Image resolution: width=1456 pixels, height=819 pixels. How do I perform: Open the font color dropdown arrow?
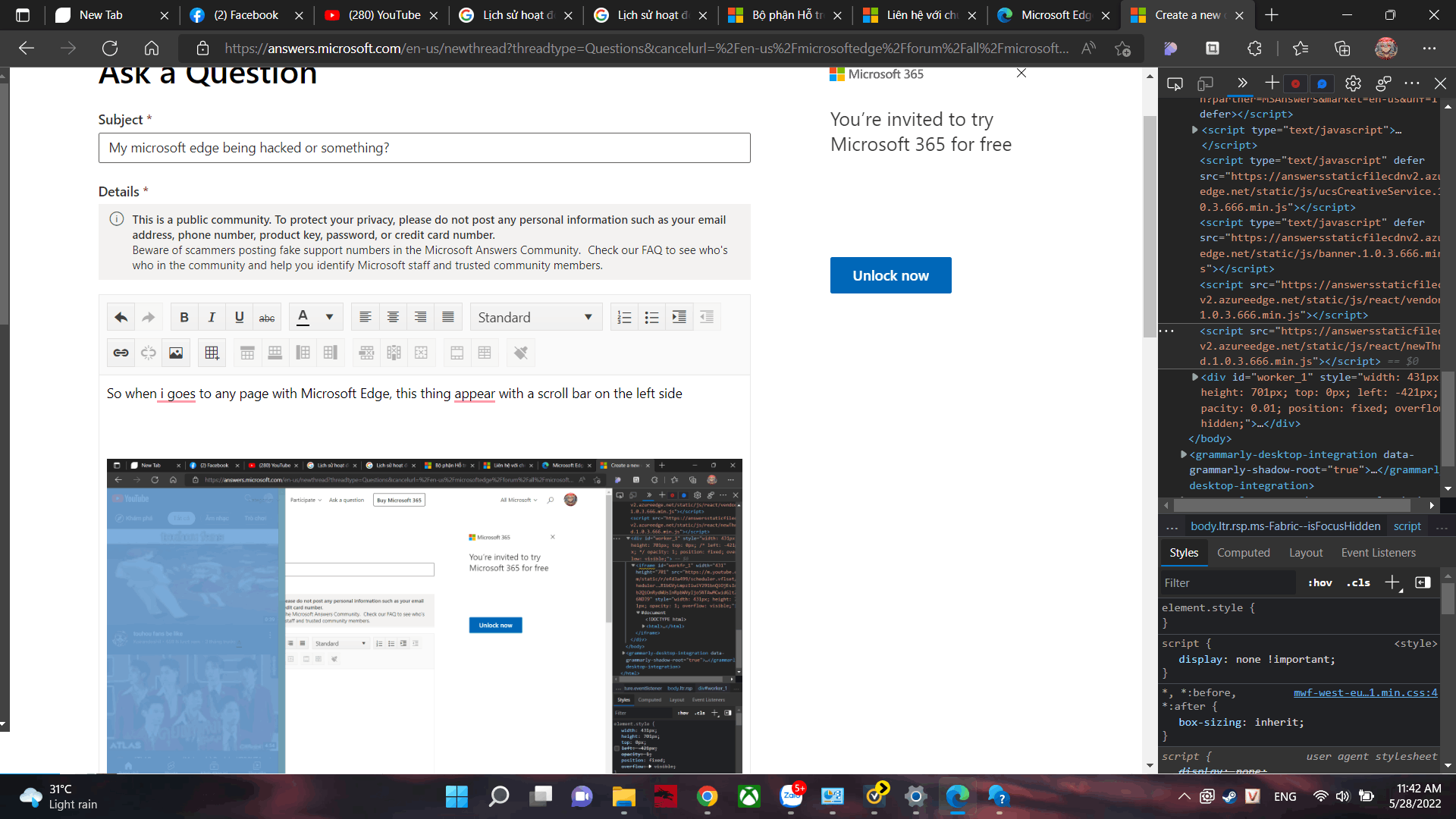[329, 317]
